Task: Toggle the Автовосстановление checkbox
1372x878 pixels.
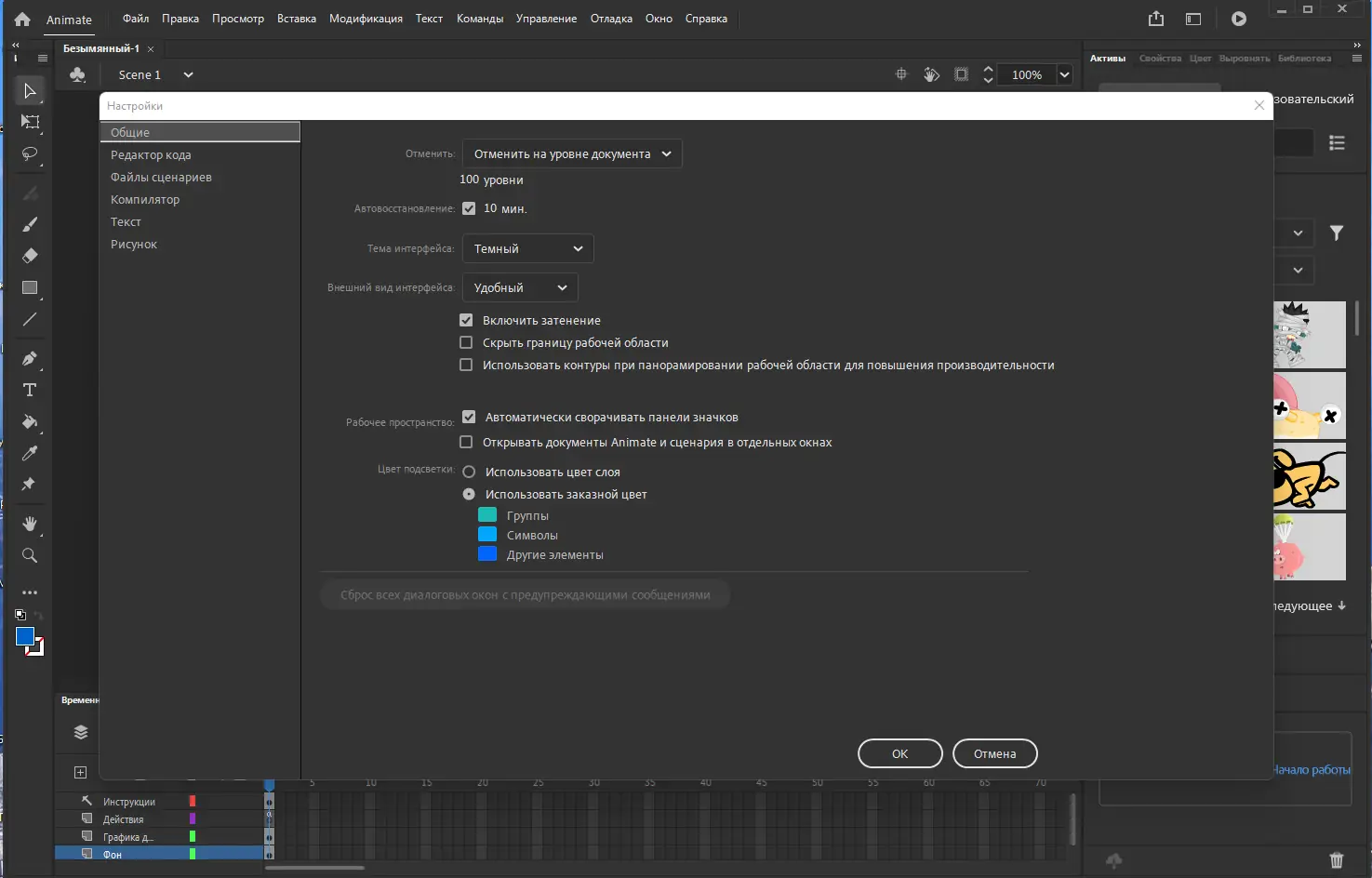Action: [x=469, y=208]
